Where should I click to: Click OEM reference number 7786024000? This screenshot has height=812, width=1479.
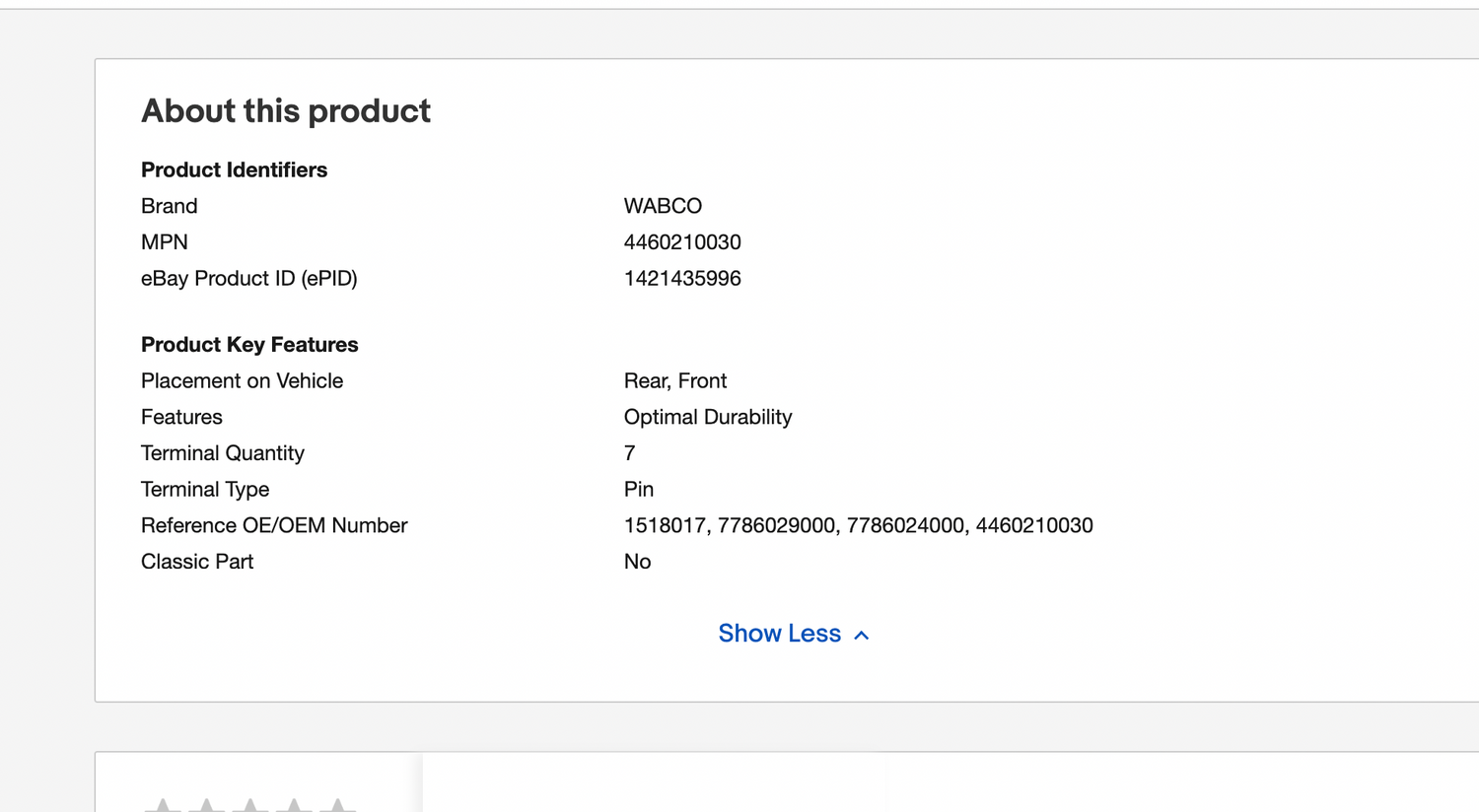point(906,526)
